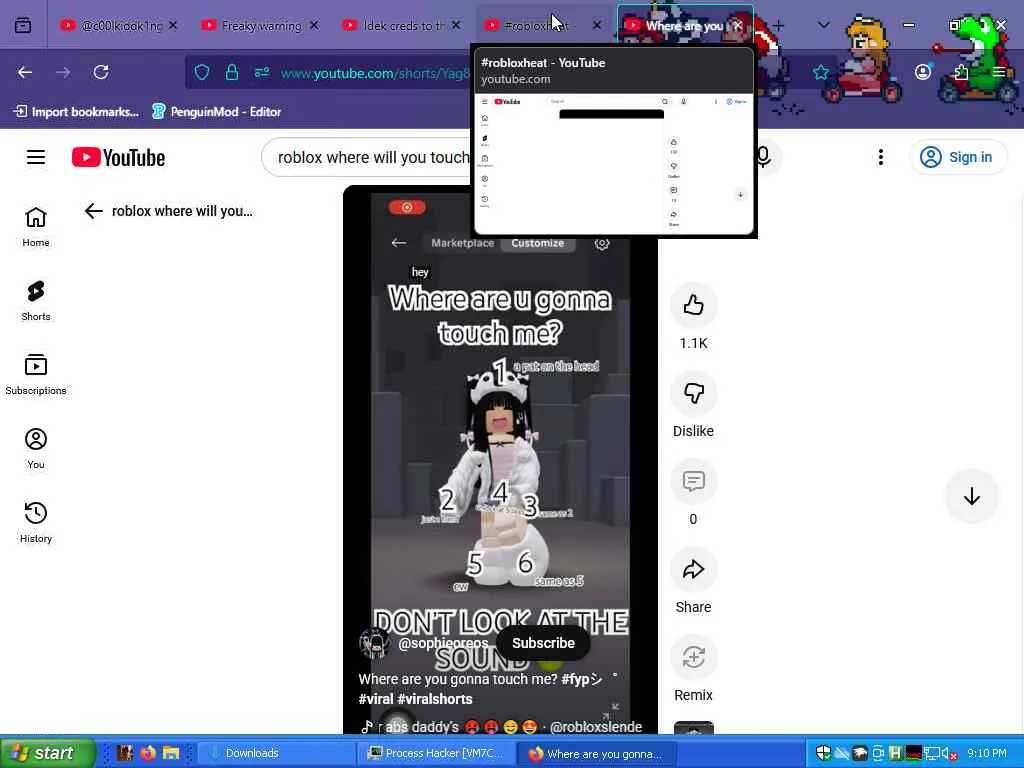Click the Firefox back arrow
1024x768 pixels.
coord(25,72)
